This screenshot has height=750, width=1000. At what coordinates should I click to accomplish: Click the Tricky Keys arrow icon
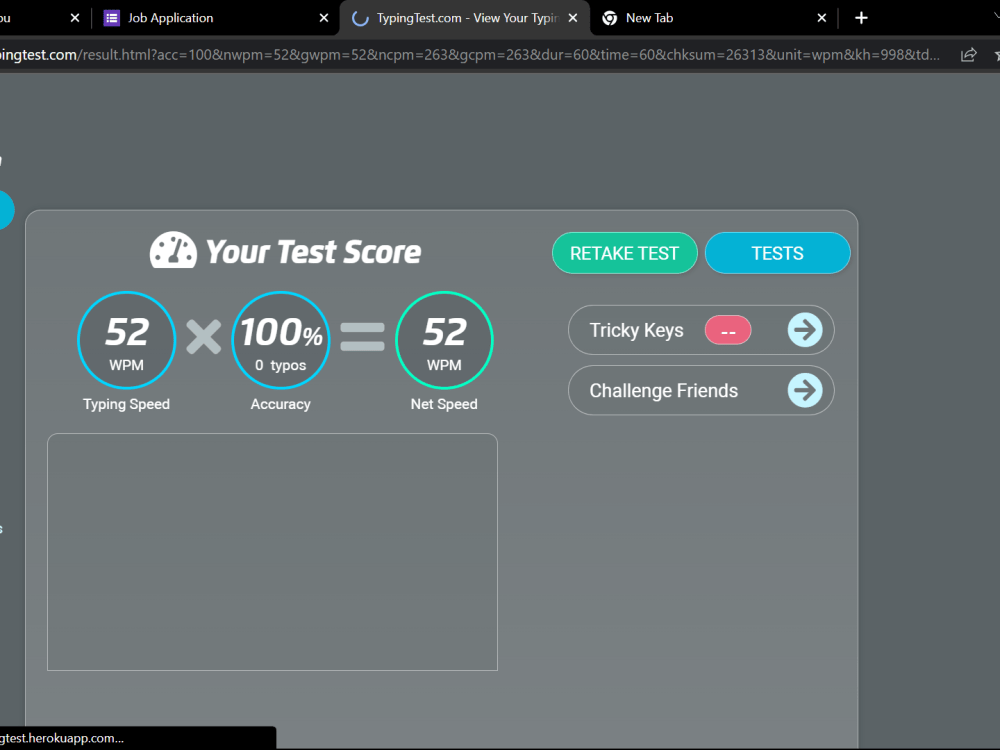[x=805, y=330]
